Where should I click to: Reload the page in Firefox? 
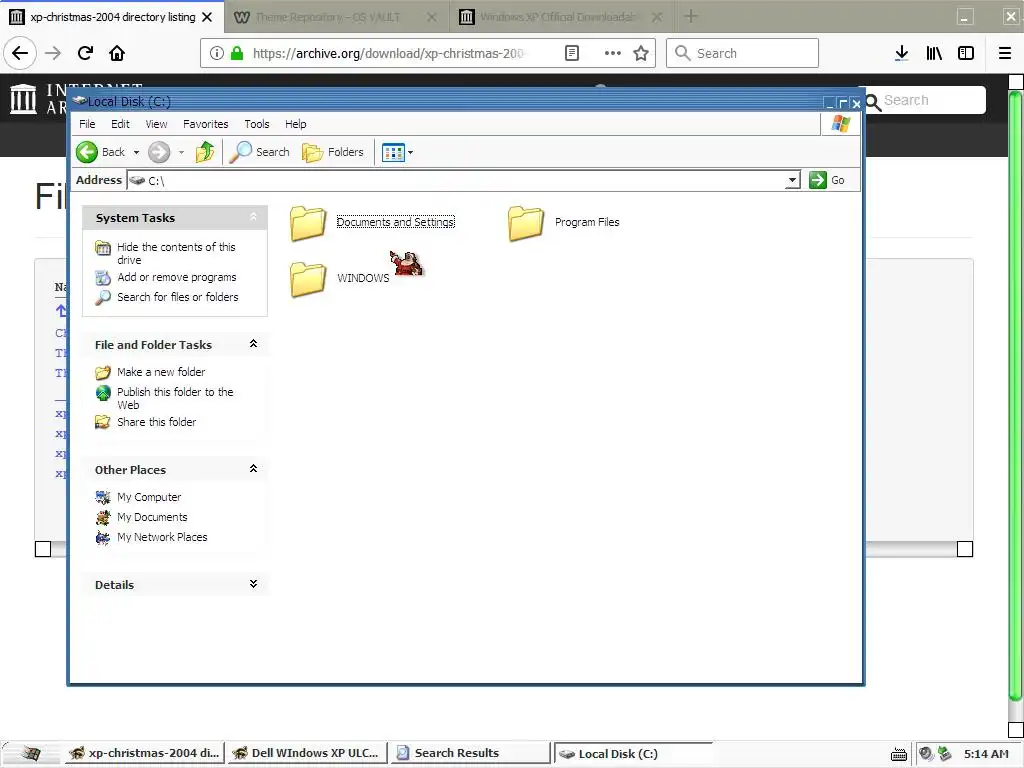(85, 53)
